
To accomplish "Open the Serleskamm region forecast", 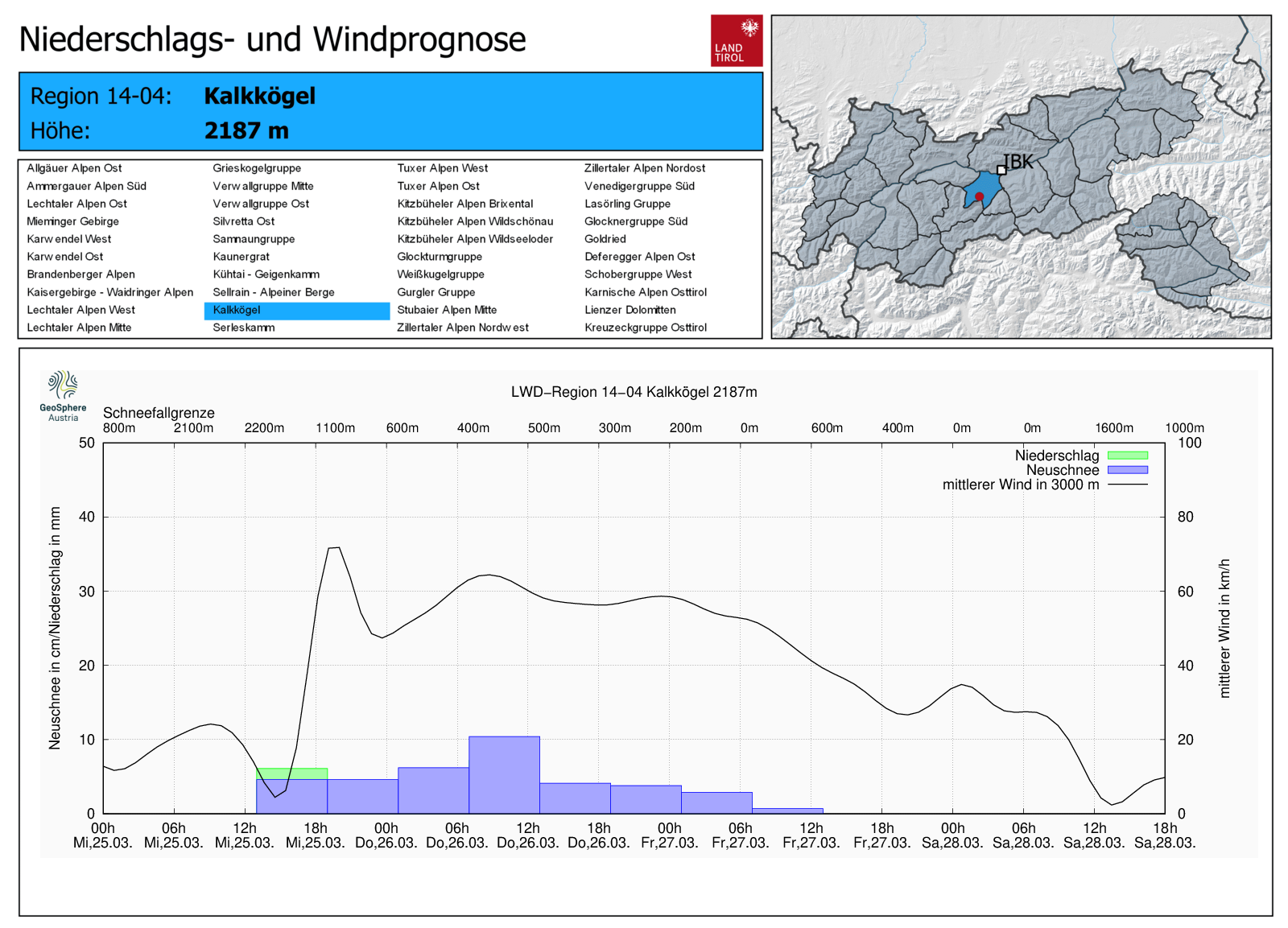I will [x=244, y=328].
